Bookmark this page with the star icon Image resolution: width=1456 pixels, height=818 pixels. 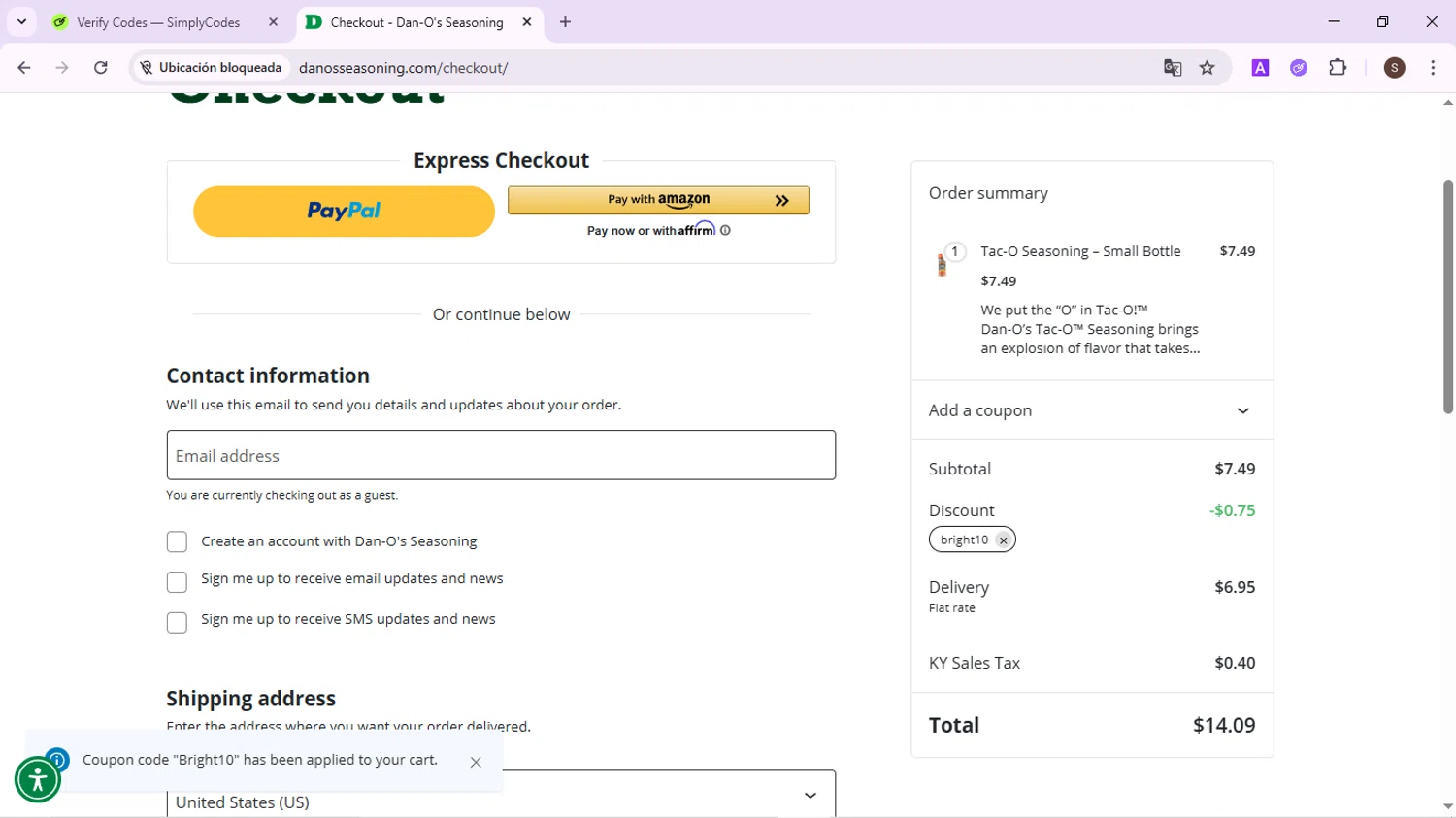pos(1208,68)
